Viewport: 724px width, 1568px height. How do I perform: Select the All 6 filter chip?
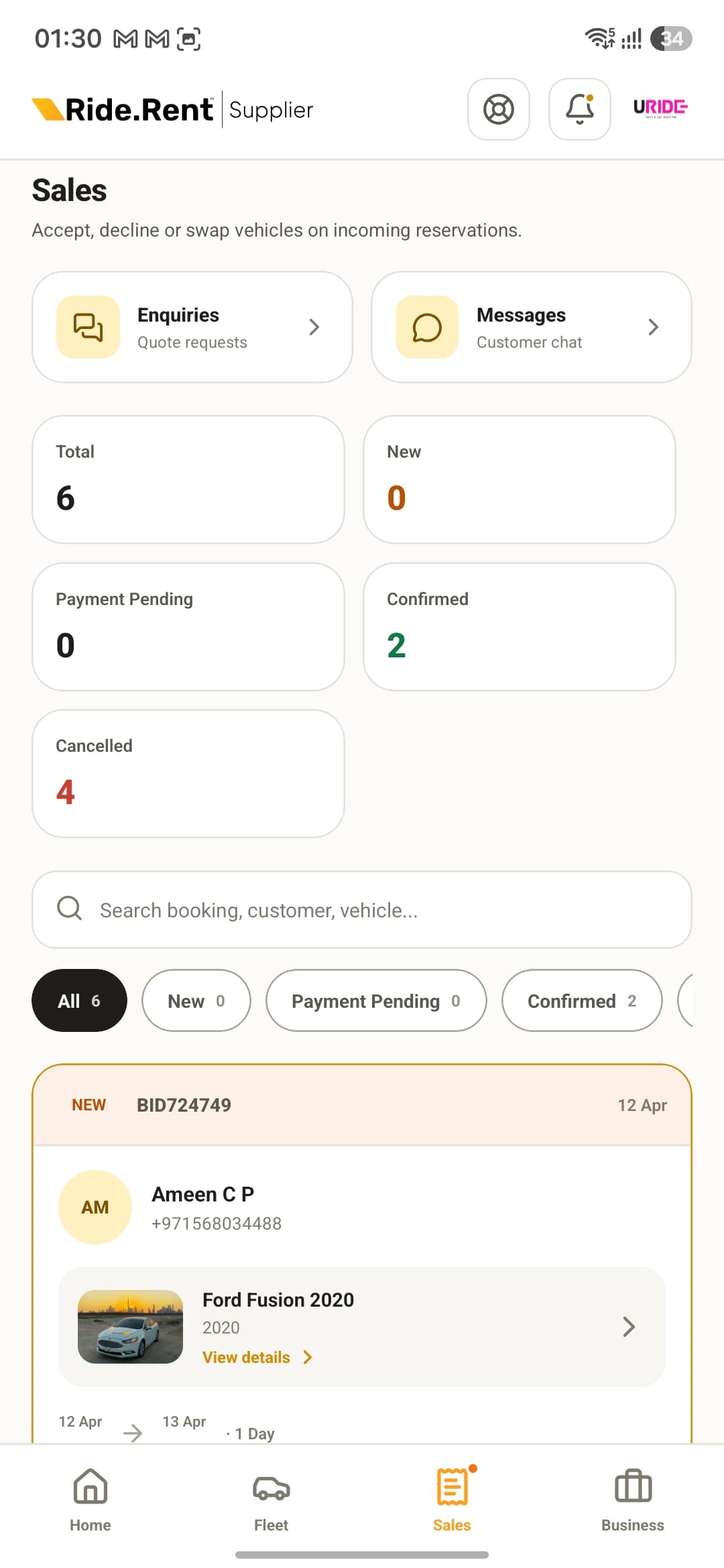79,1000
